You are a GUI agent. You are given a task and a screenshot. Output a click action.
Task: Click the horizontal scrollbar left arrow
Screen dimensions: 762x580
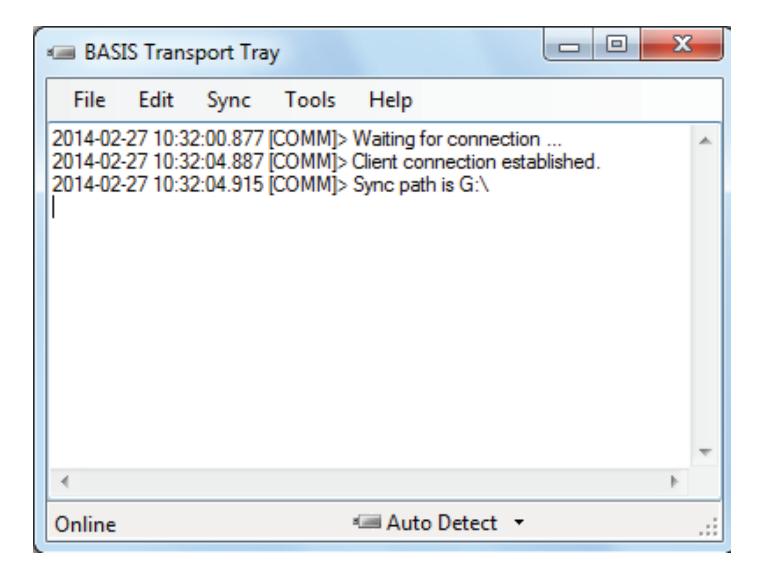[x=65, y=481]
